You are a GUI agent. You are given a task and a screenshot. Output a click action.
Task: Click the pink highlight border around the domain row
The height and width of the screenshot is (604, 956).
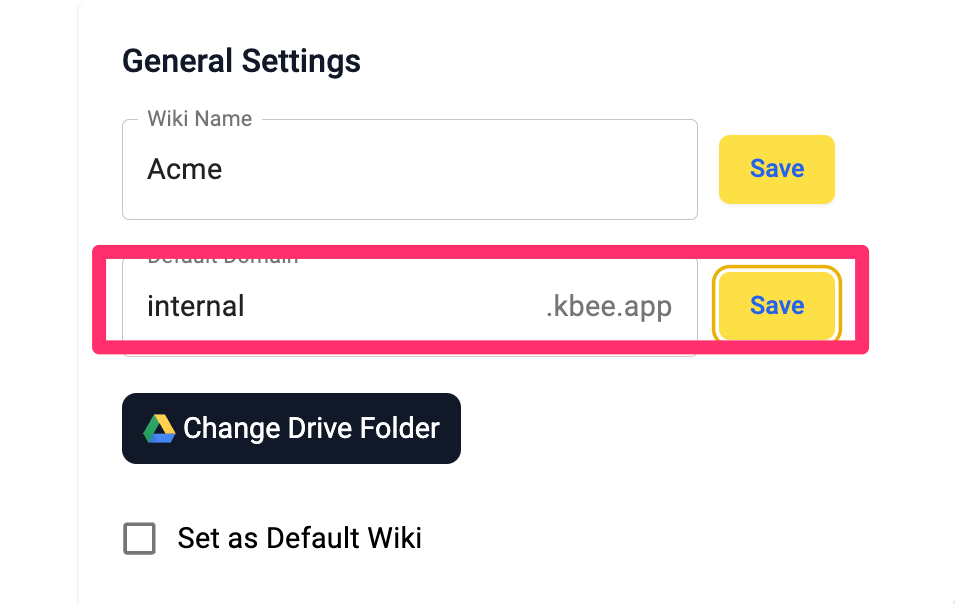point(480,252)
